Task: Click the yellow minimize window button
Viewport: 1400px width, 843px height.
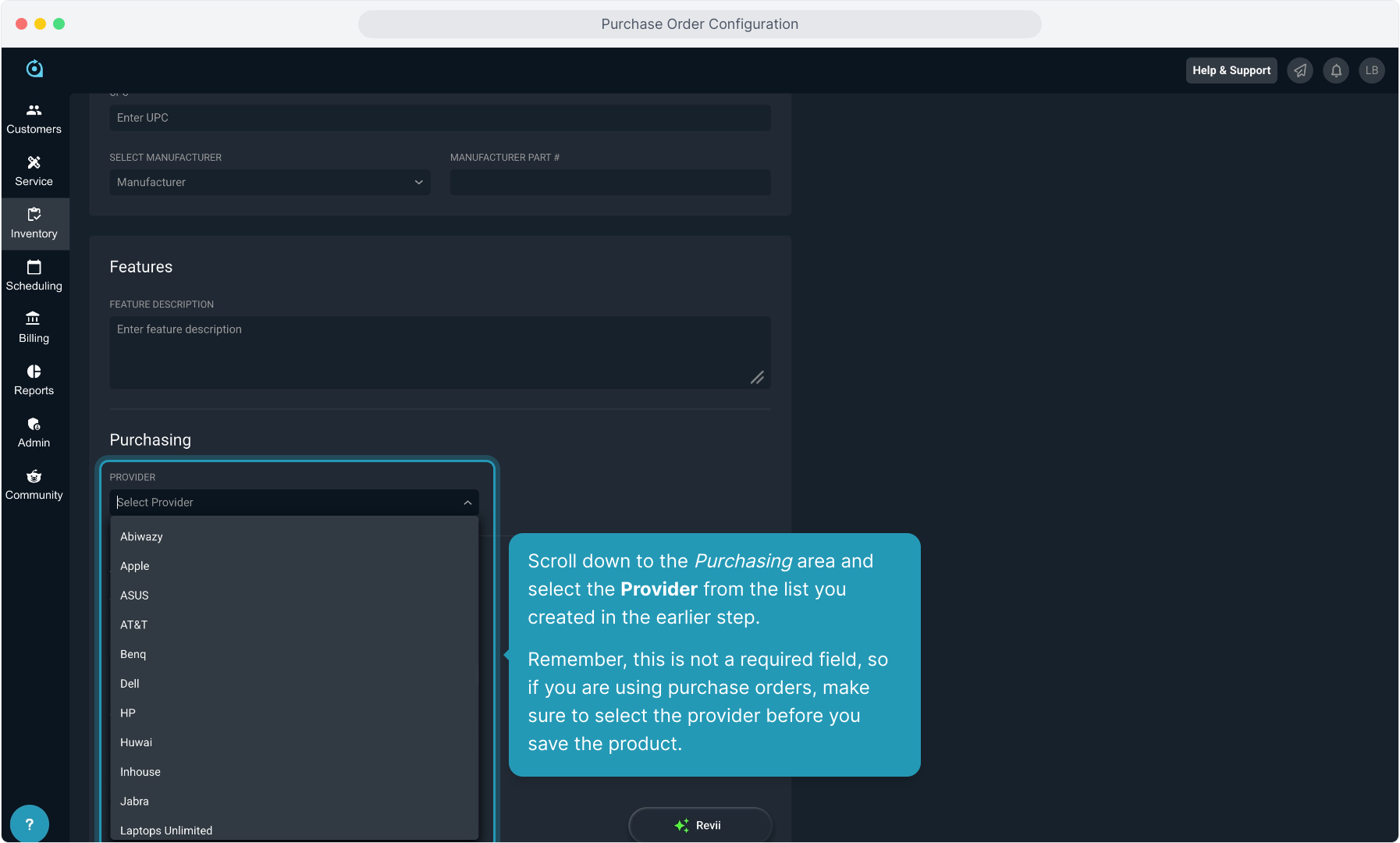Action: (40, 24)
